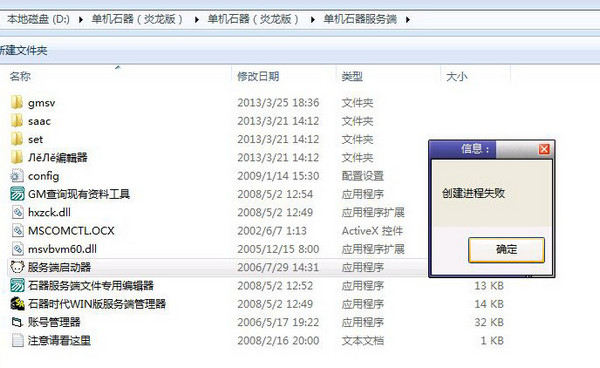
Task: Select file name msvbvm60.dll
Action: (x=62, y=249)
